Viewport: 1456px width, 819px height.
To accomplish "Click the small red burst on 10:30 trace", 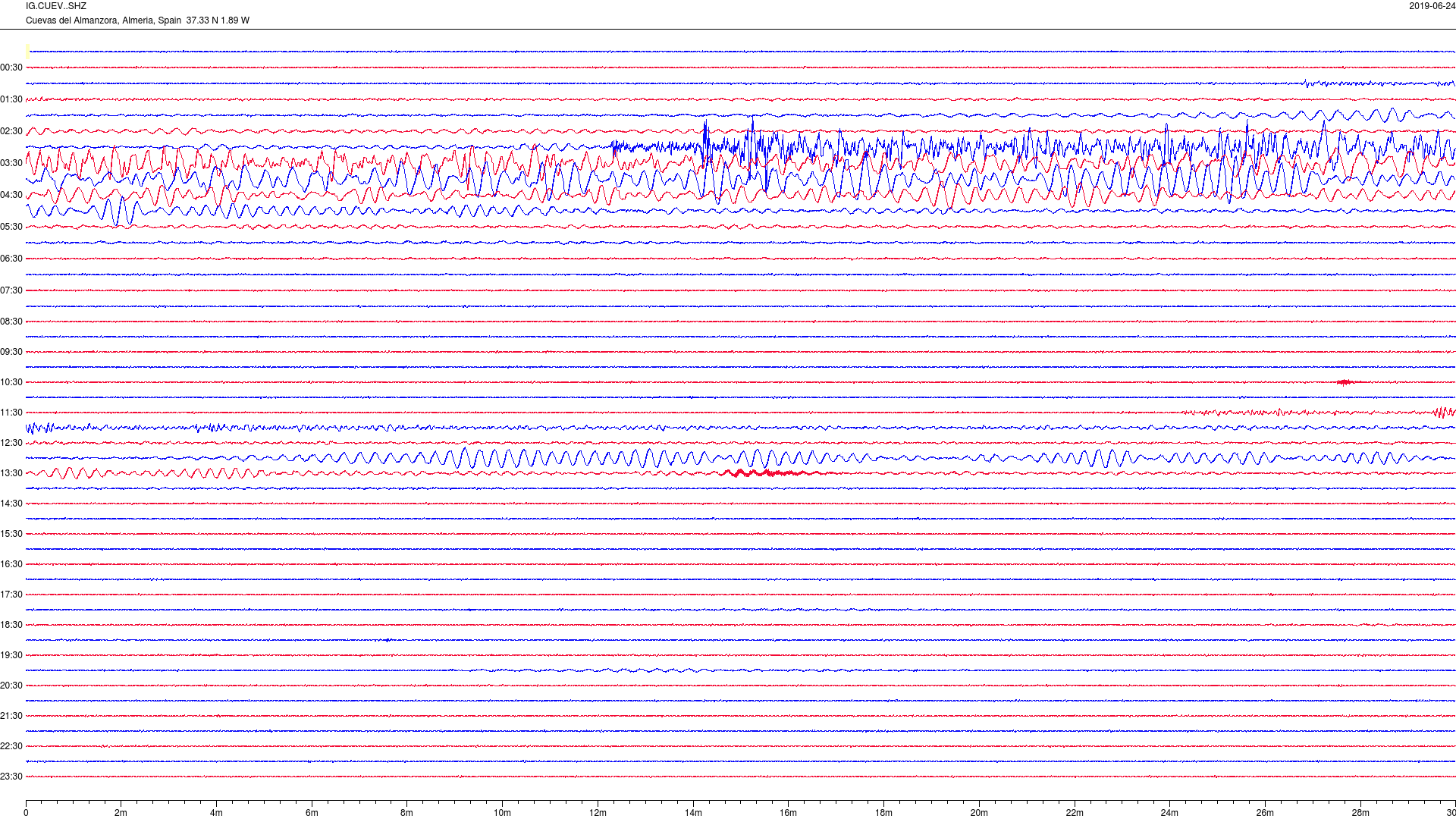I will point(1346,382).
